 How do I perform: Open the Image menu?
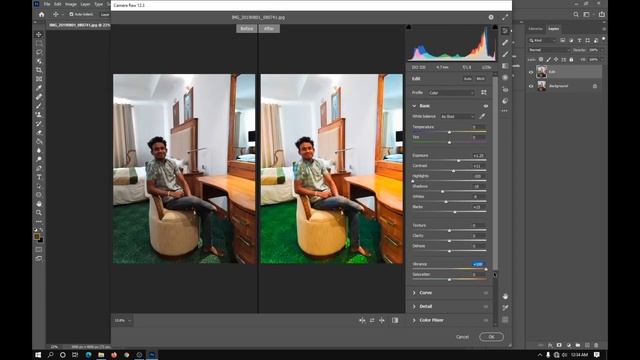coord(71,4)
